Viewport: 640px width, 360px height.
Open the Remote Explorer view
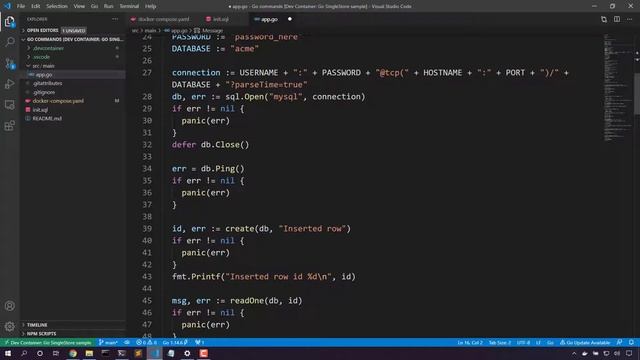(10, 105)
